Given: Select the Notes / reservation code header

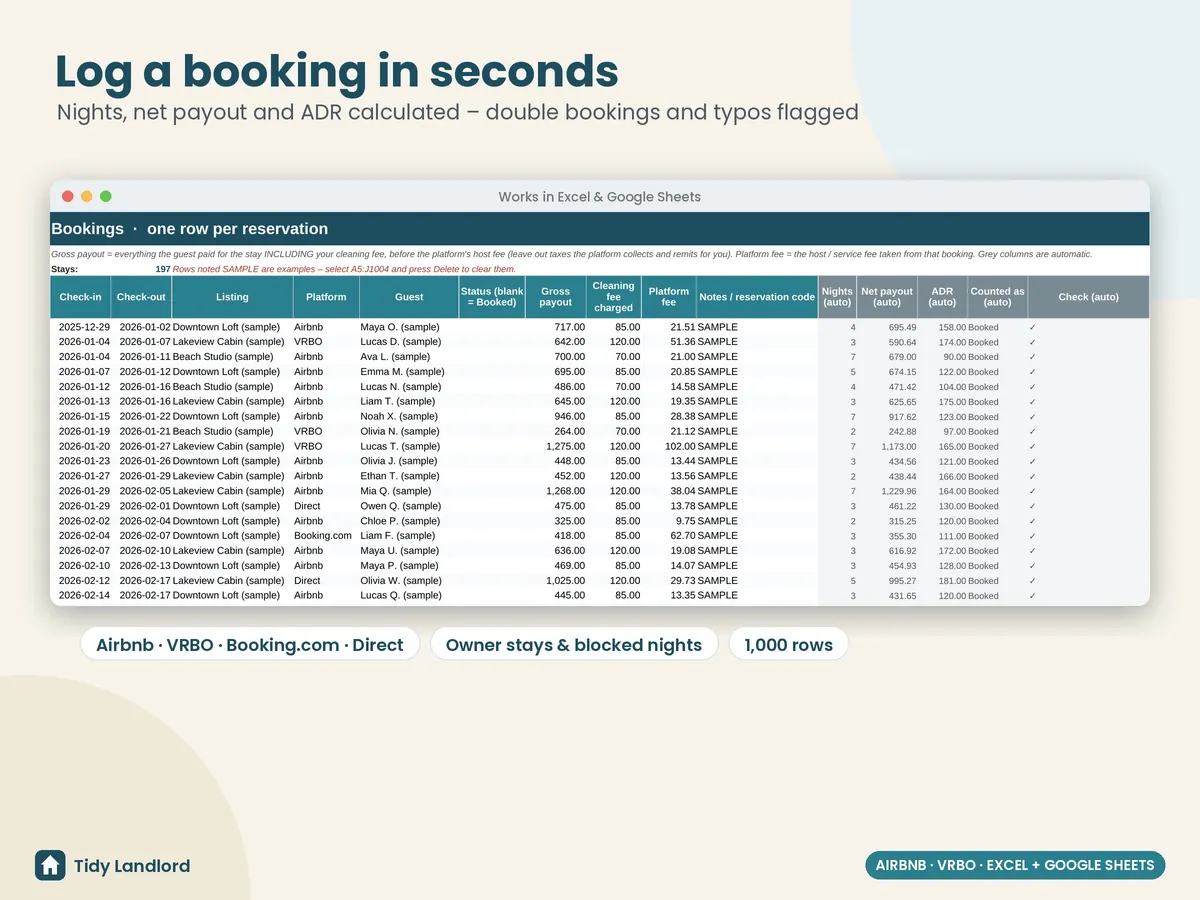Looking at the screenshot, I should 757,297.
